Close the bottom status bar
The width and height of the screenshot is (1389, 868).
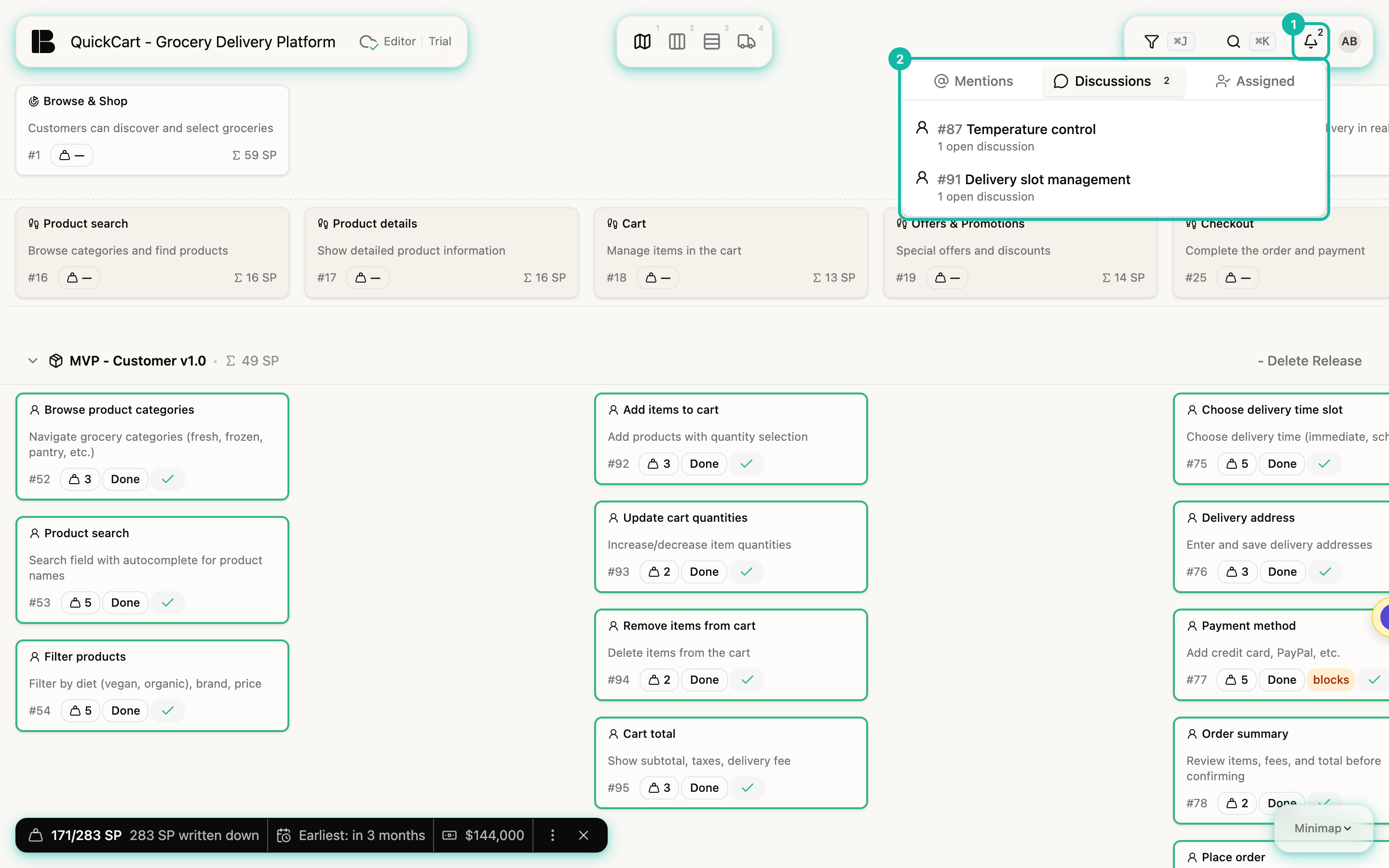pos(583,835)
